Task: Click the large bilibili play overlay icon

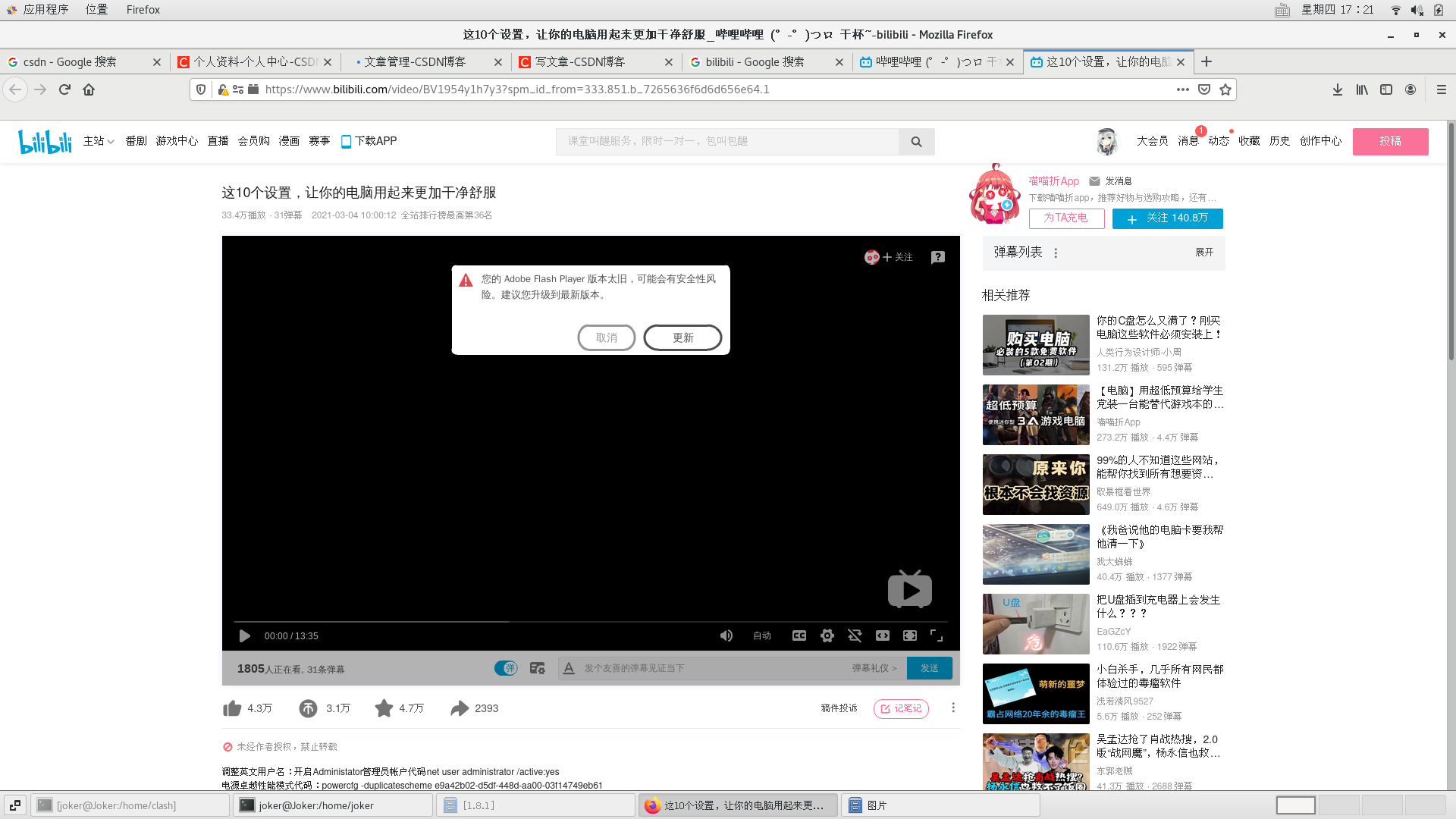Action: click(x=910, y=589)
